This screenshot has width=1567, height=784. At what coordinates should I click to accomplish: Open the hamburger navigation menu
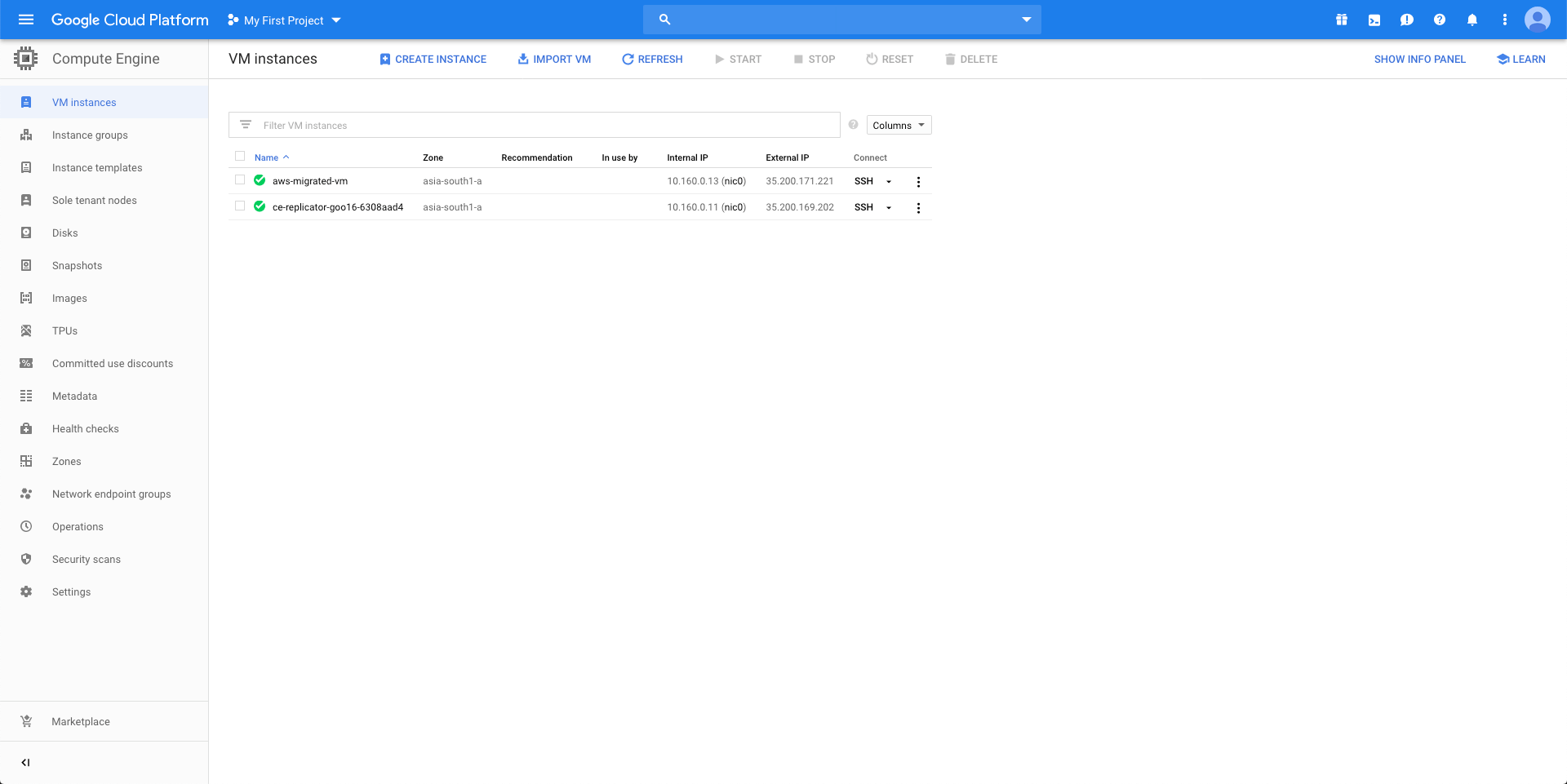pos(26,20)
